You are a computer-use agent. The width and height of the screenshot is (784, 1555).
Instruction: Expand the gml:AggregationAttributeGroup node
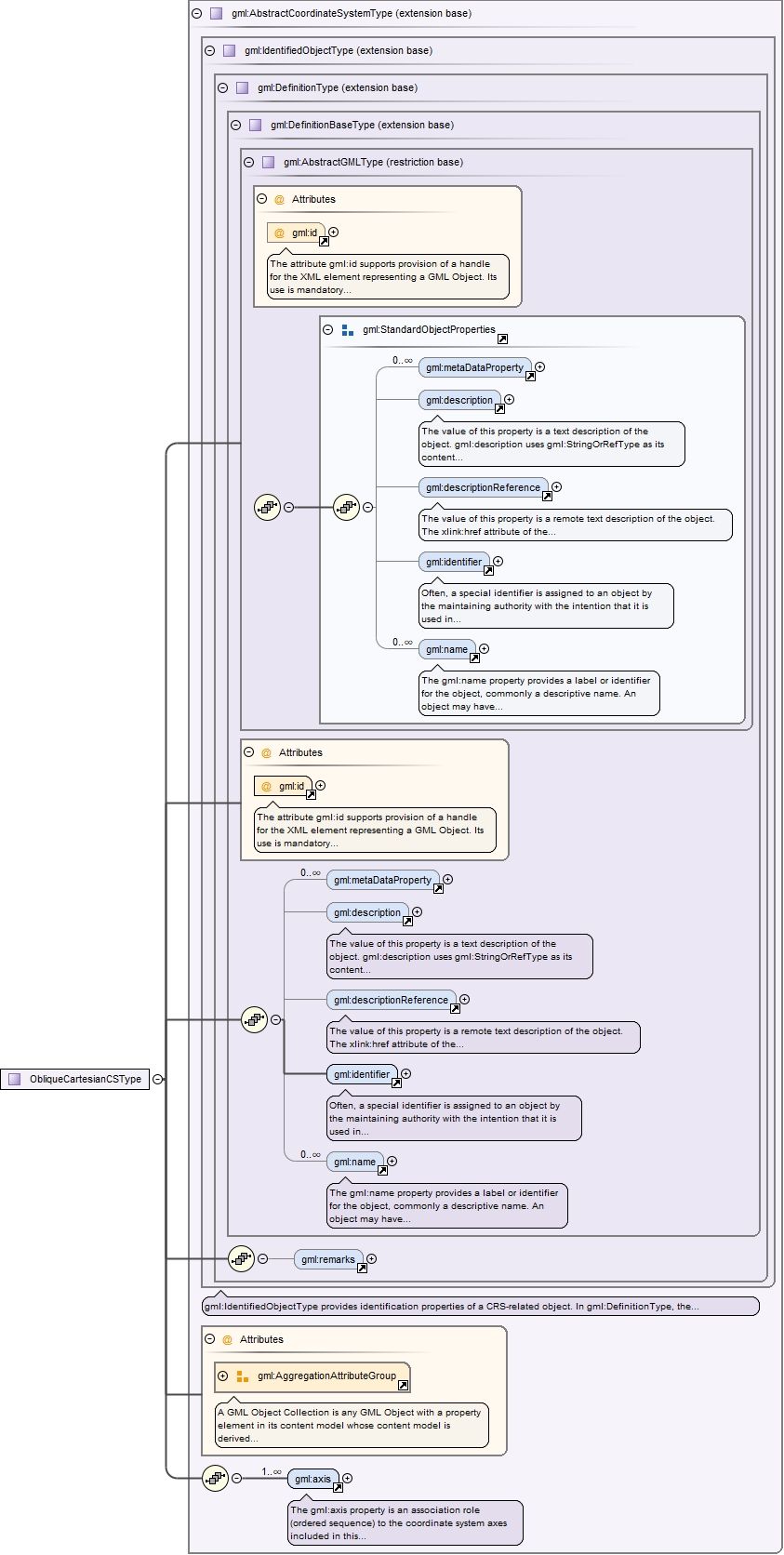click(x=222, y=1376)
